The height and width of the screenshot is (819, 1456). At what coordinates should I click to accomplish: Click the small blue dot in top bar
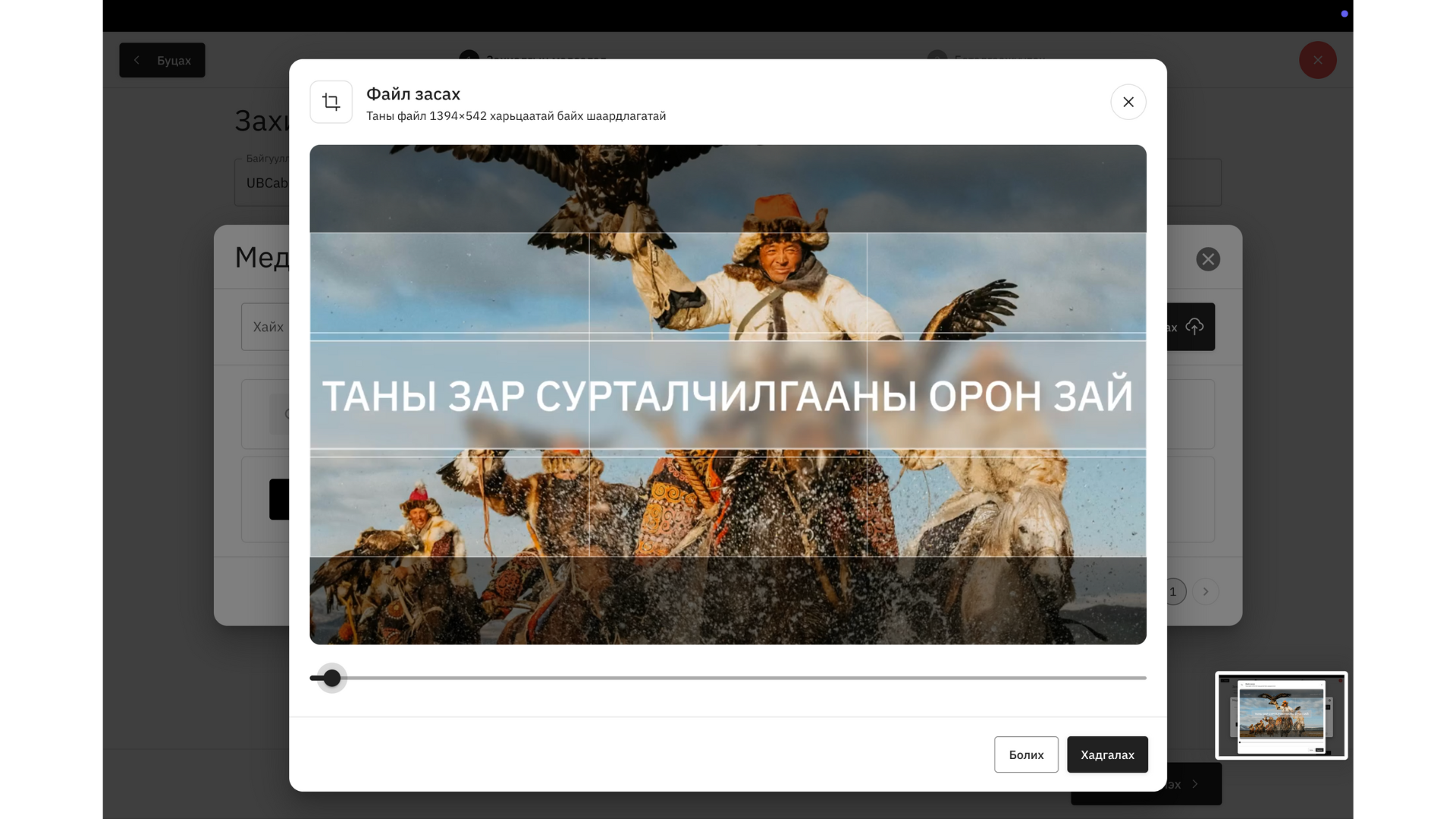tap(1344, 14)
